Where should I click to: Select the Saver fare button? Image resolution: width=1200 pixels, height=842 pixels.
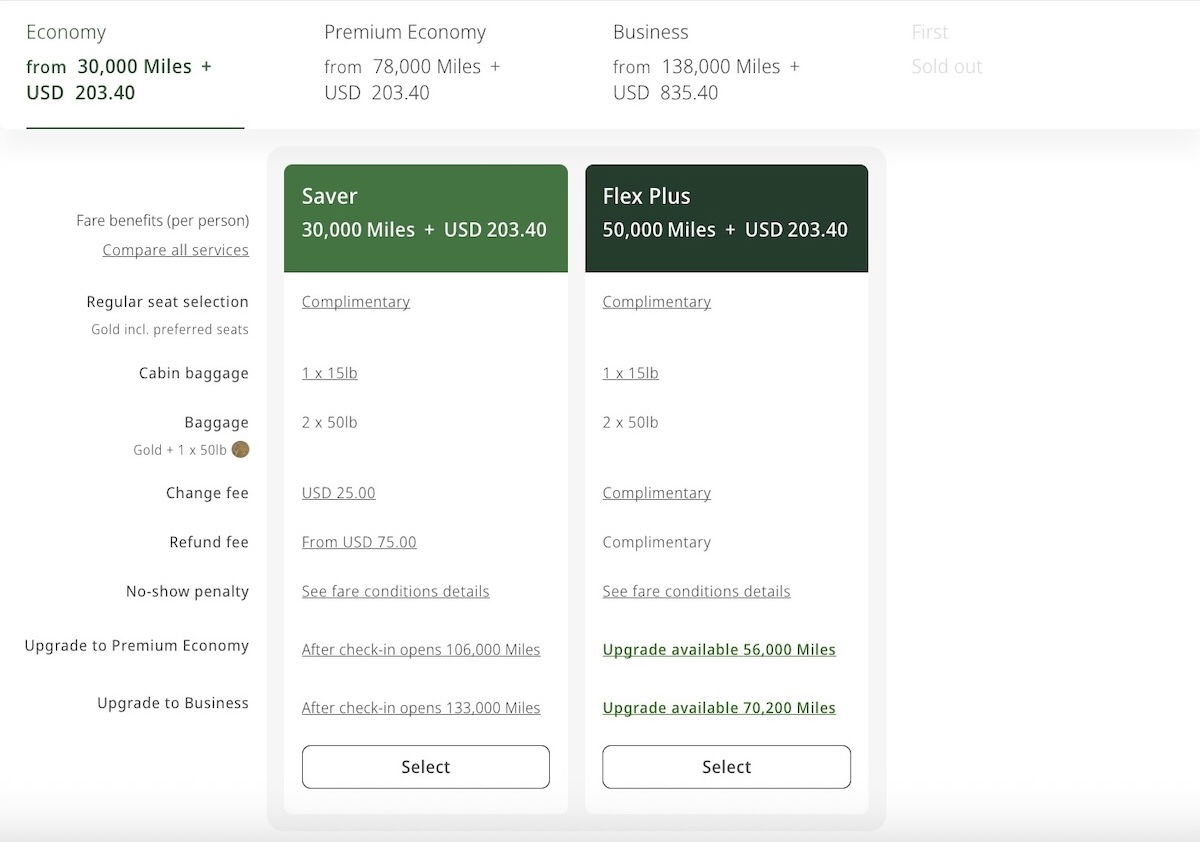click(425, 767)
